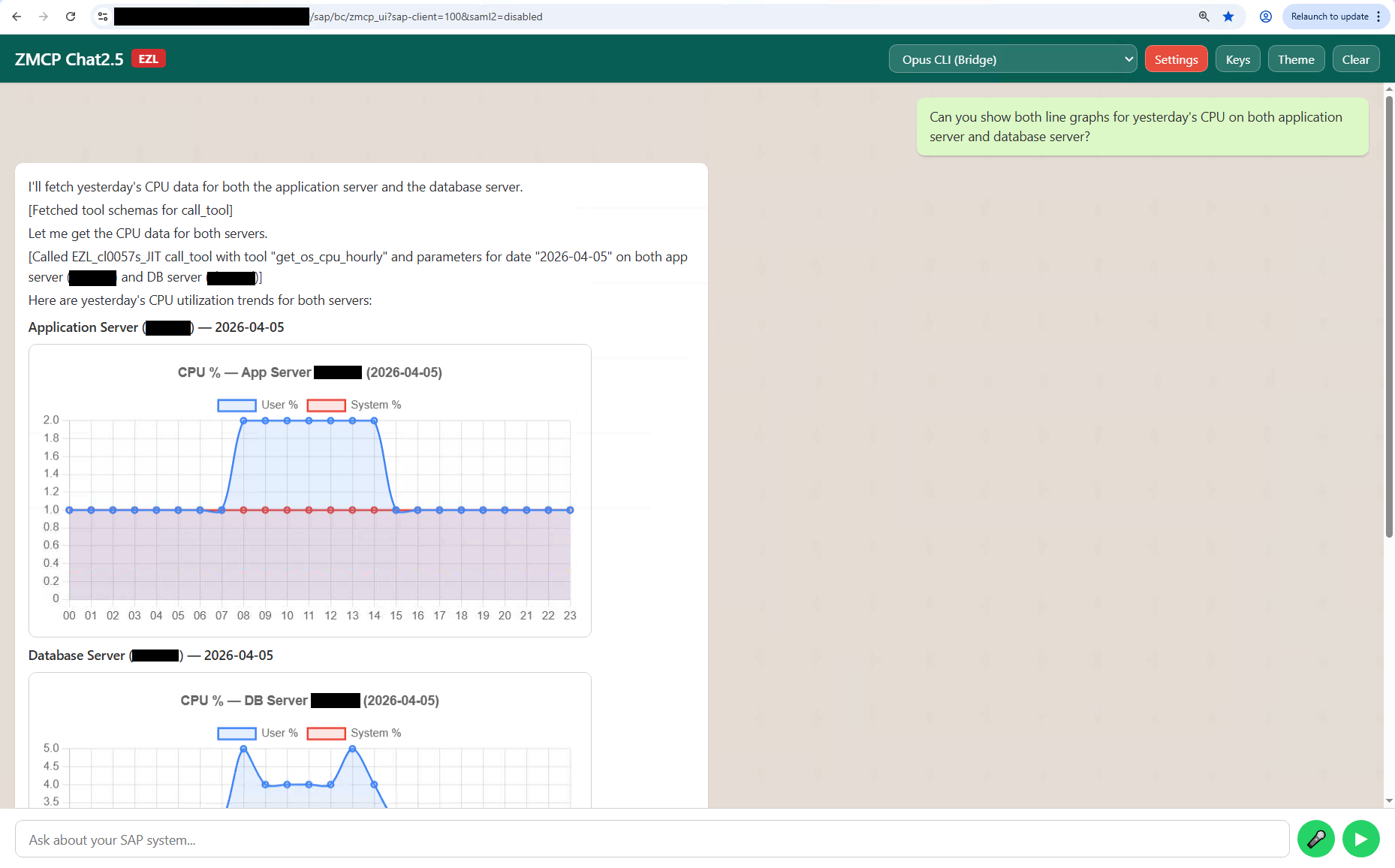Click the App Server user data point at hour 08

[243, 420]
